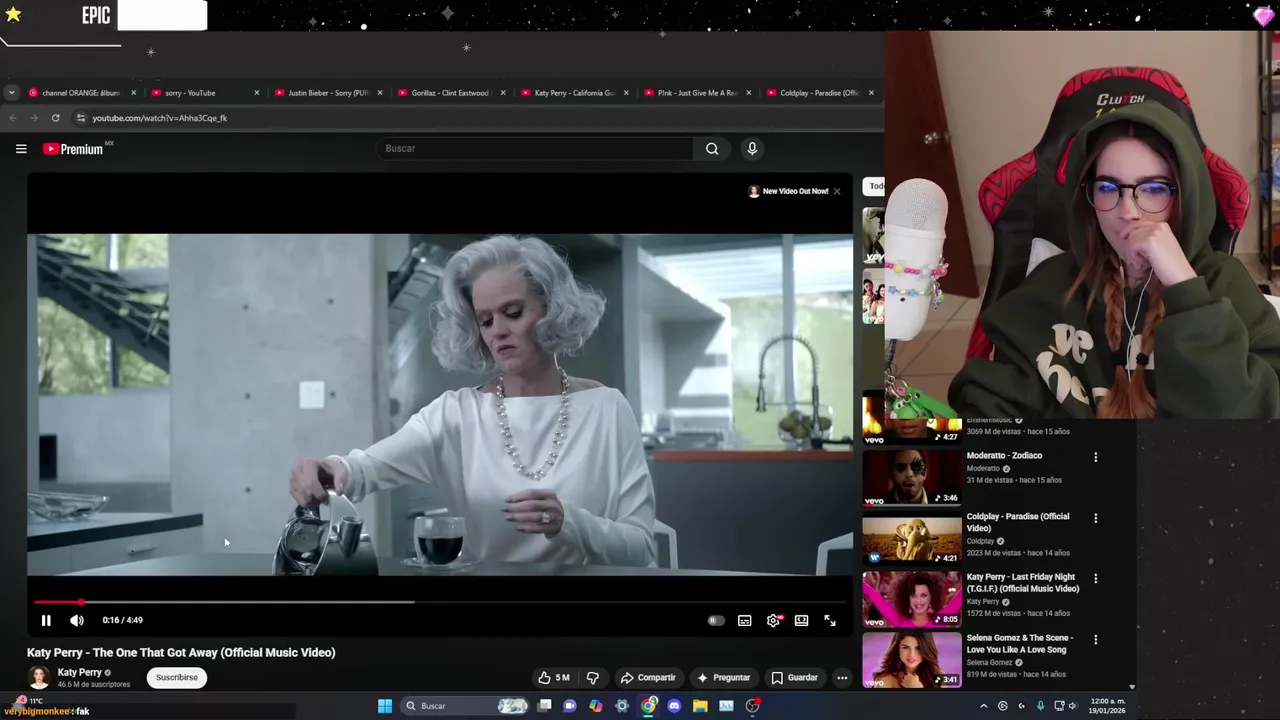Like the video with 5 M likes
Screen dimensions: 1280x720
554,678
